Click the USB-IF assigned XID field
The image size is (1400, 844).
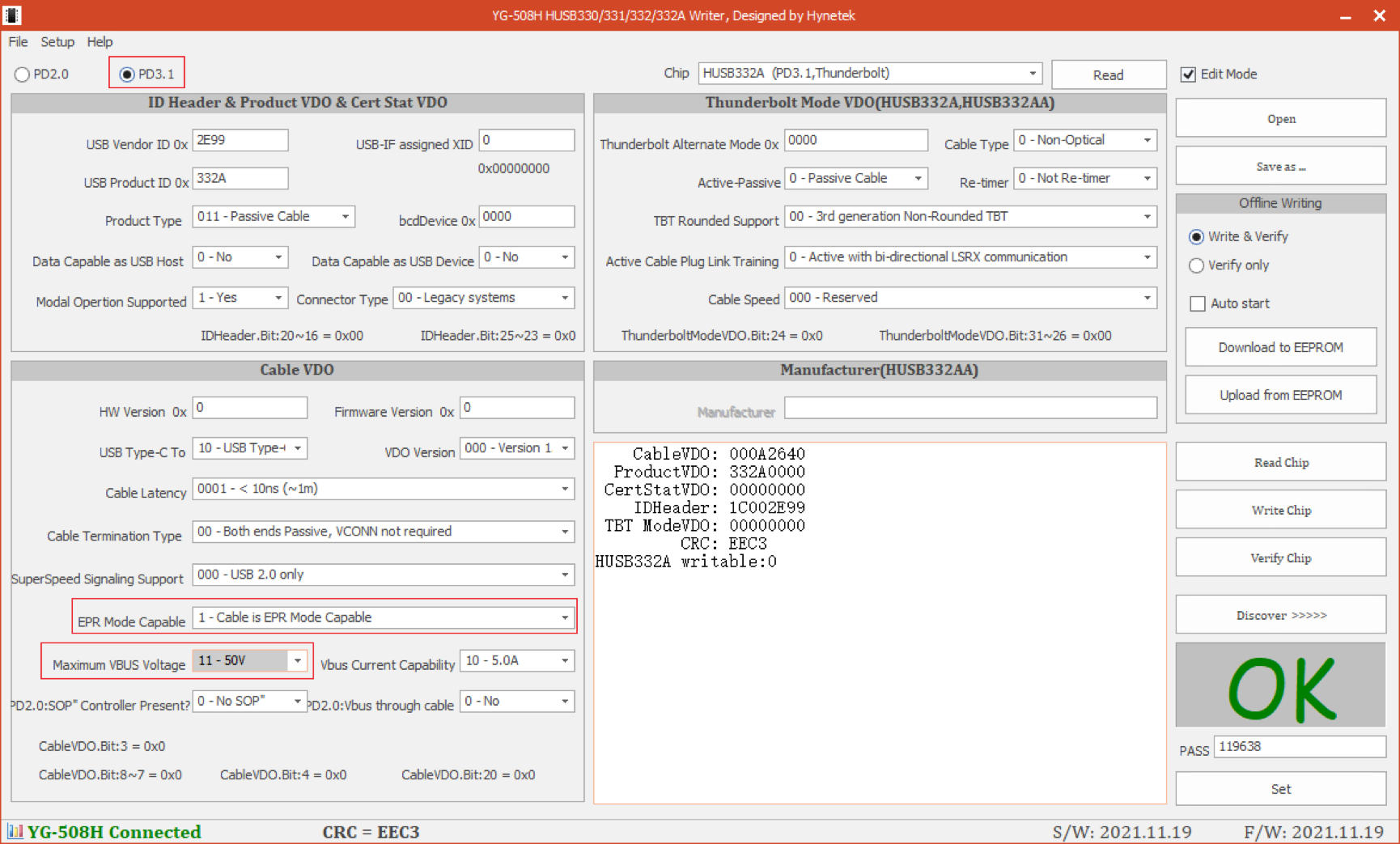click(527, 140)
